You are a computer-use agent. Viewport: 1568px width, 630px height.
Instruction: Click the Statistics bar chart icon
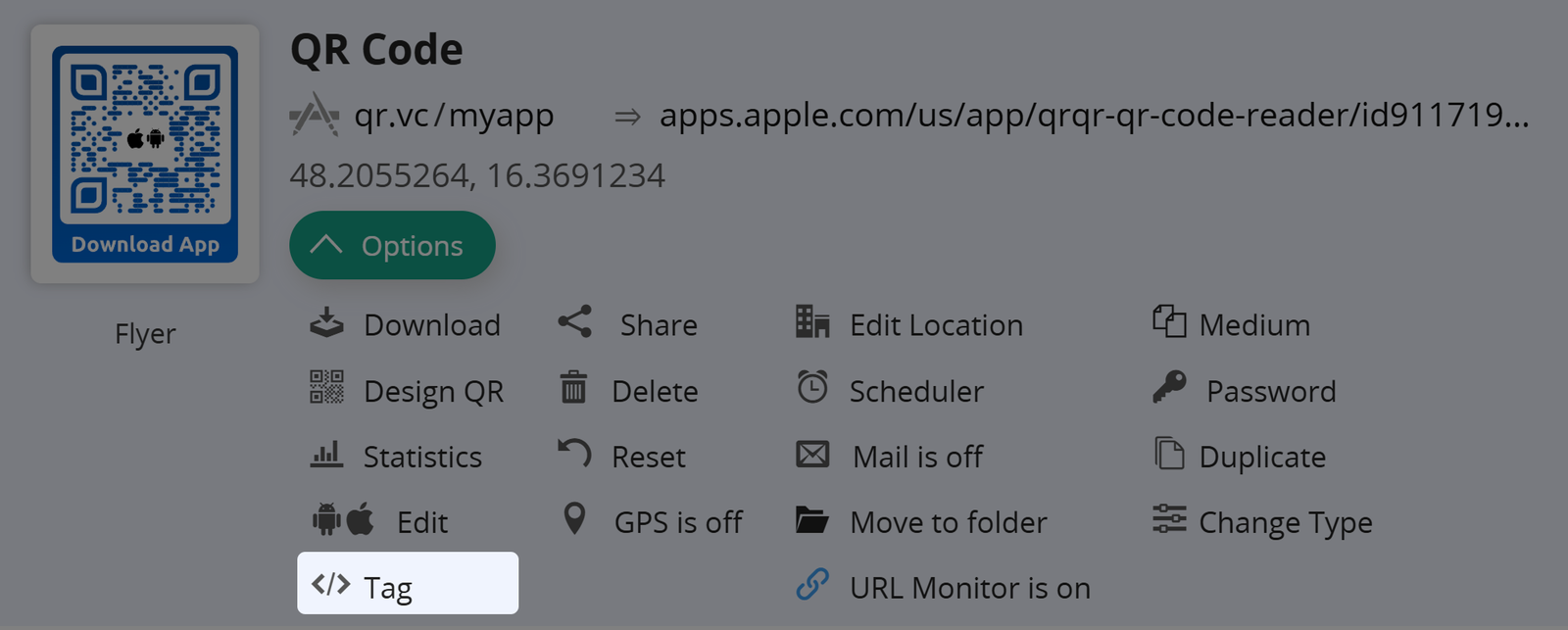[326, 455]
